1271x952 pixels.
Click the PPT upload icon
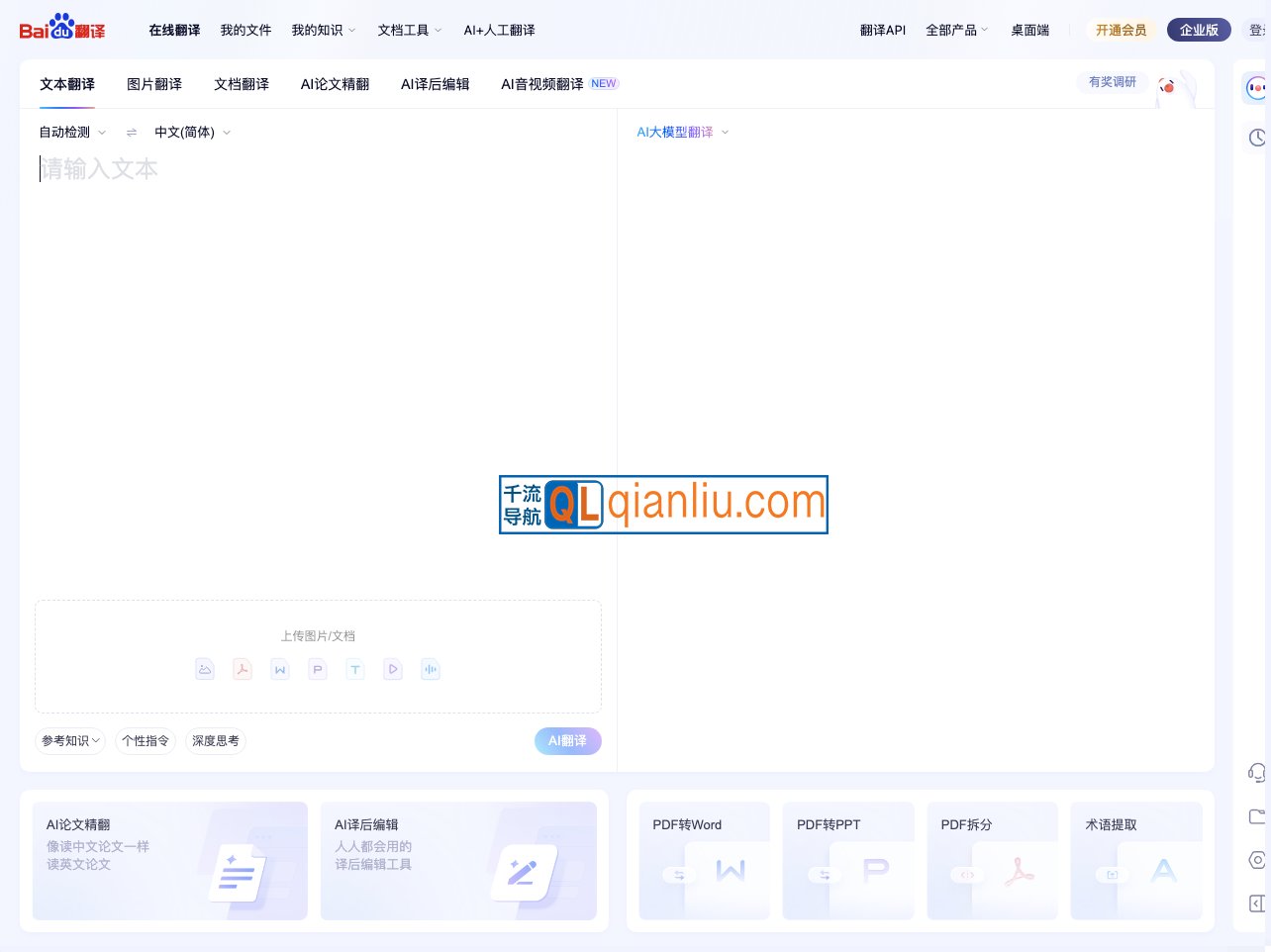318,669
